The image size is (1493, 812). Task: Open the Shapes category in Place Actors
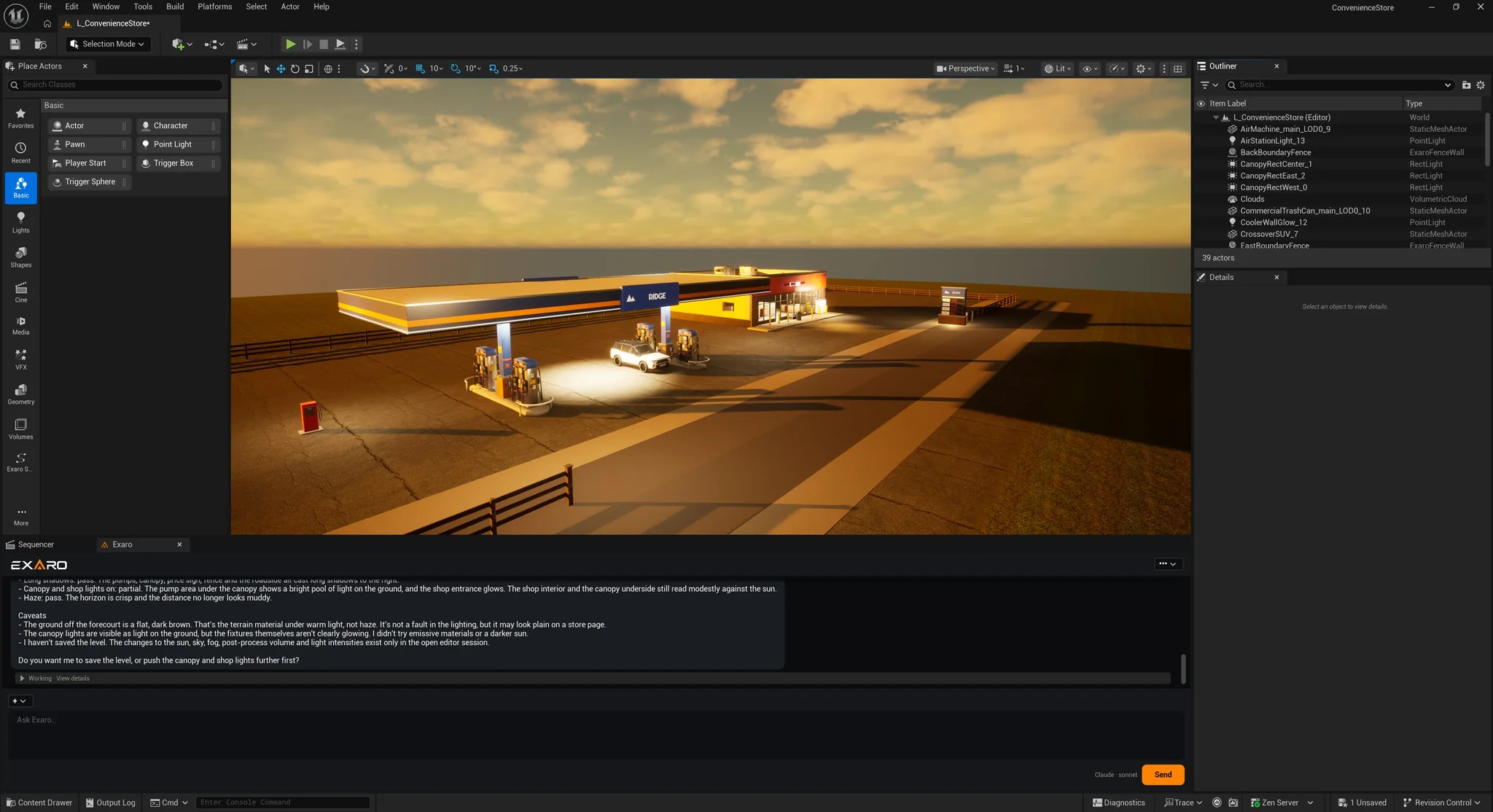tap(20, 257)
